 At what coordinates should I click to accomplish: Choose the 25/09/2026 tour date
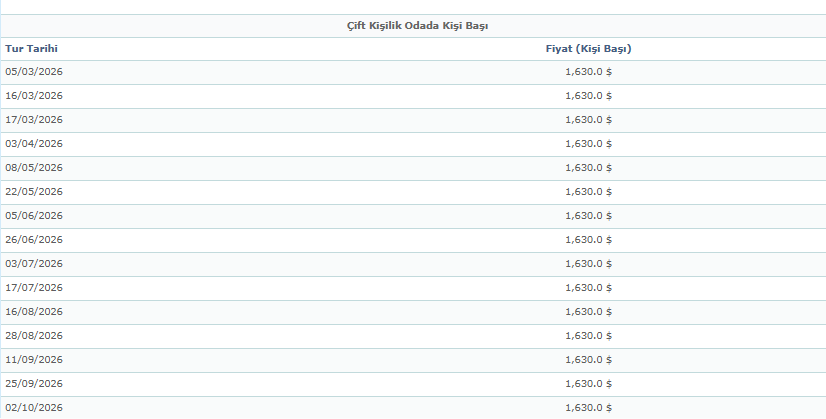coord(34,384)
